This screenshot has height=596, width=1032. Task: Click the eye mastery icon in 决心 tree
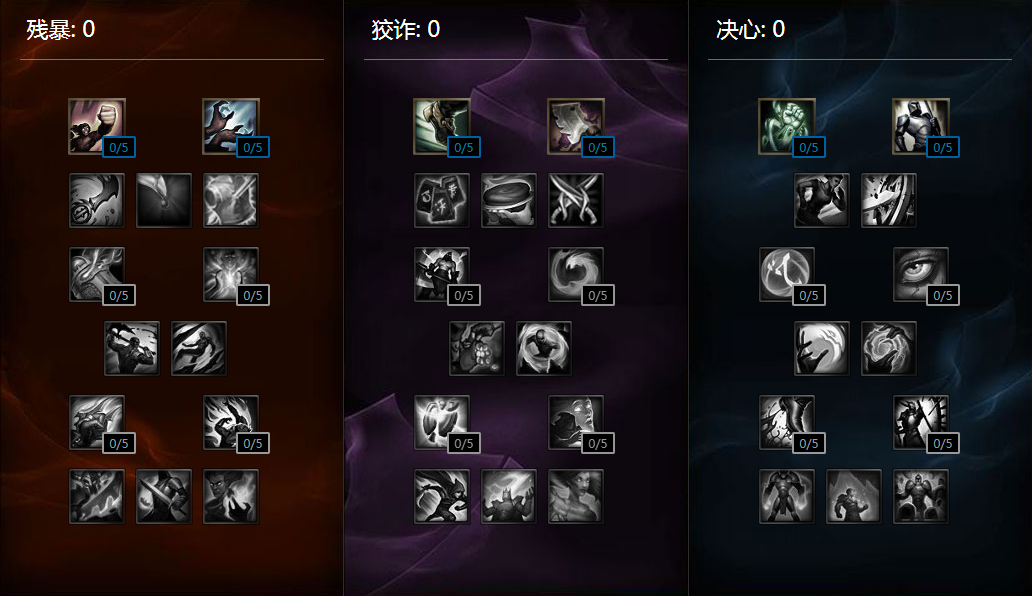point(921,274)
